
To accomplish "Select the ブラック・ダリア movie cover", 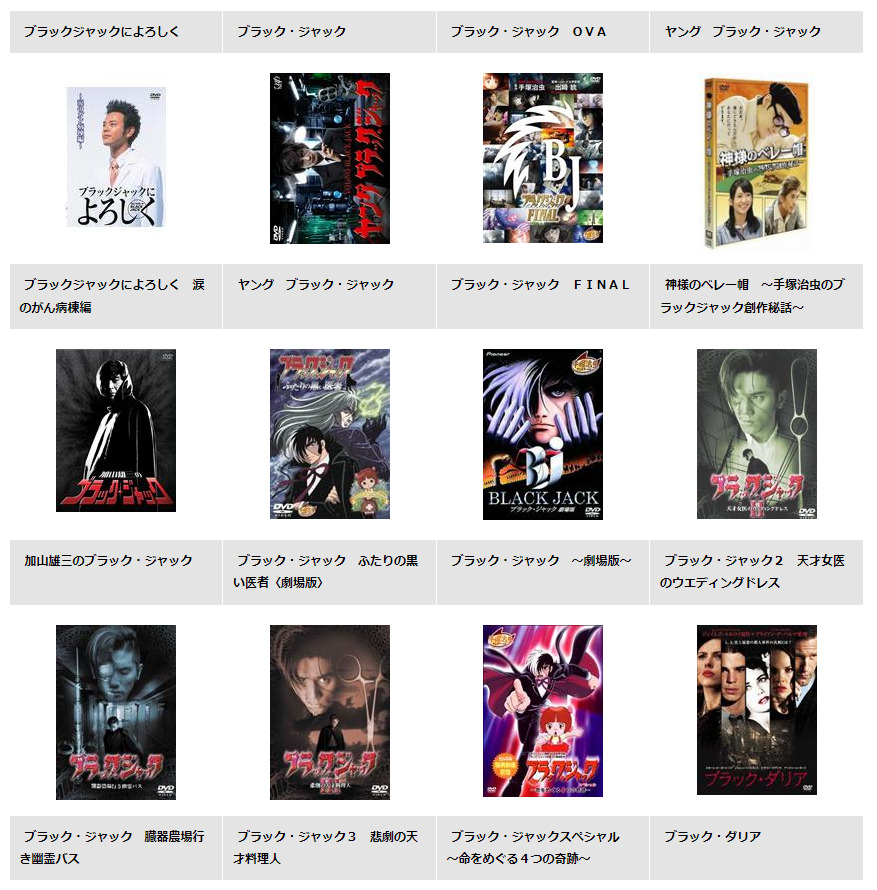I will [x=757, y=710].
